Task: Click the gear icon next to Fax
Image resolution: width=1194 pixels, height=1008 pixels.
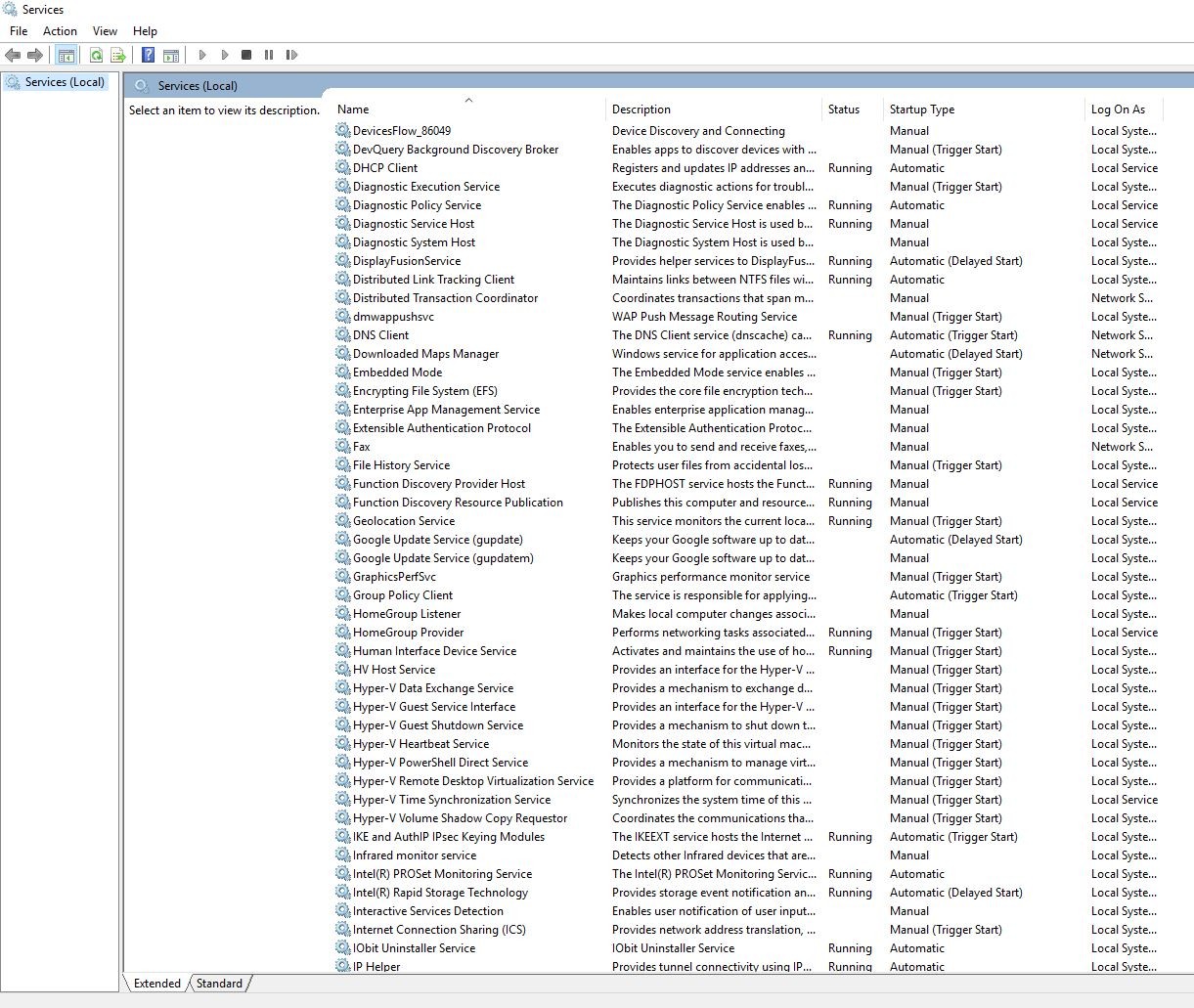Action: pos(342,446)
